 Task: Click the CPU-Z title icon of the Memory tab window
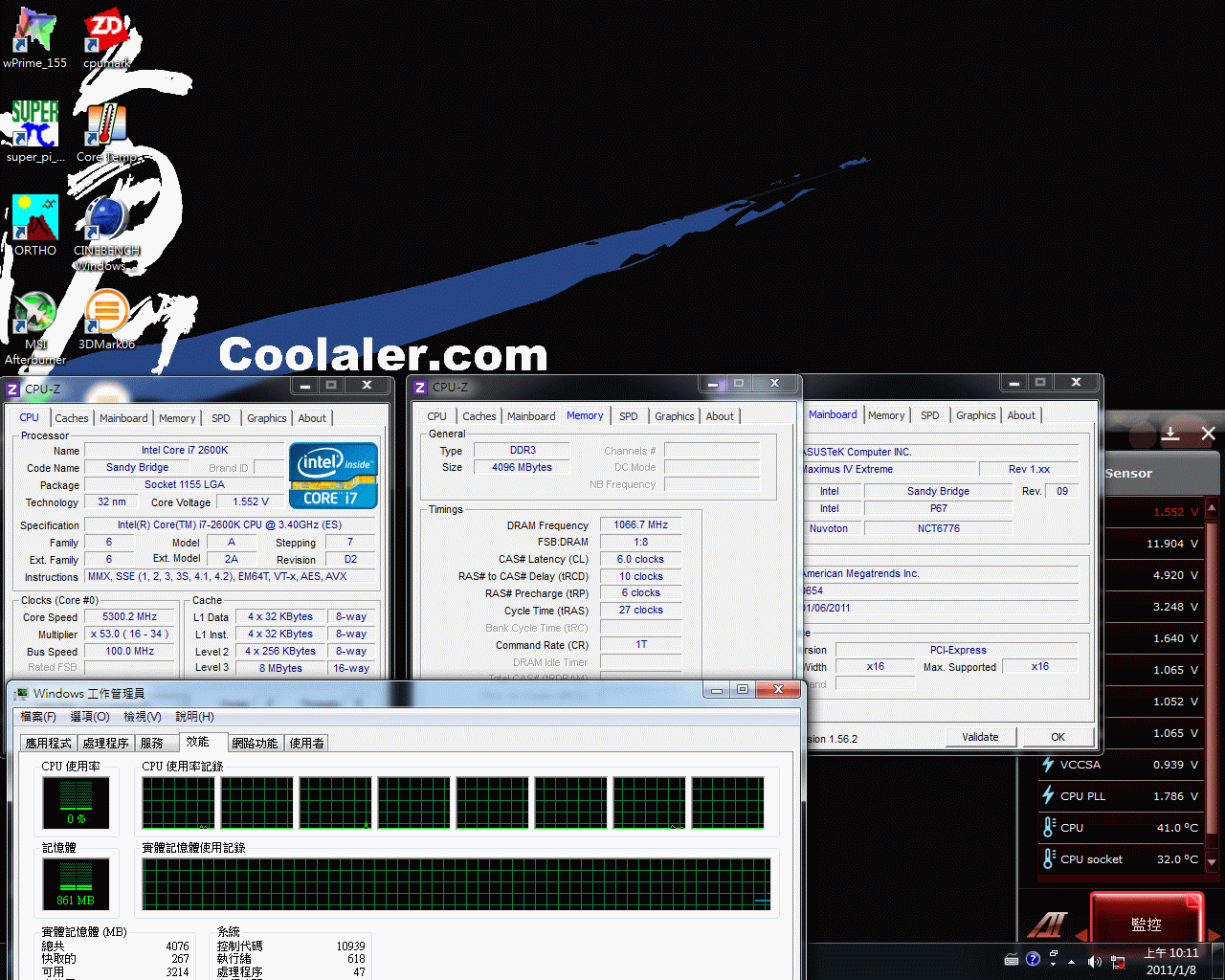[420, 388]
